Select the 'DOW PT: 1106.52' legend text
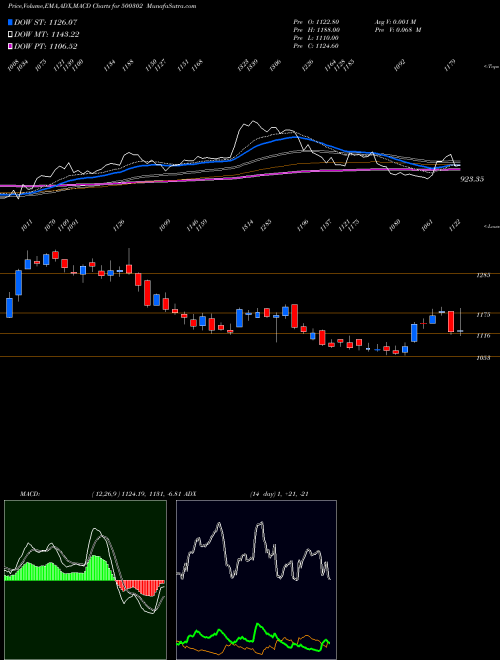Image resolution: width=500 pixels, height=660 pixels. 45,46
